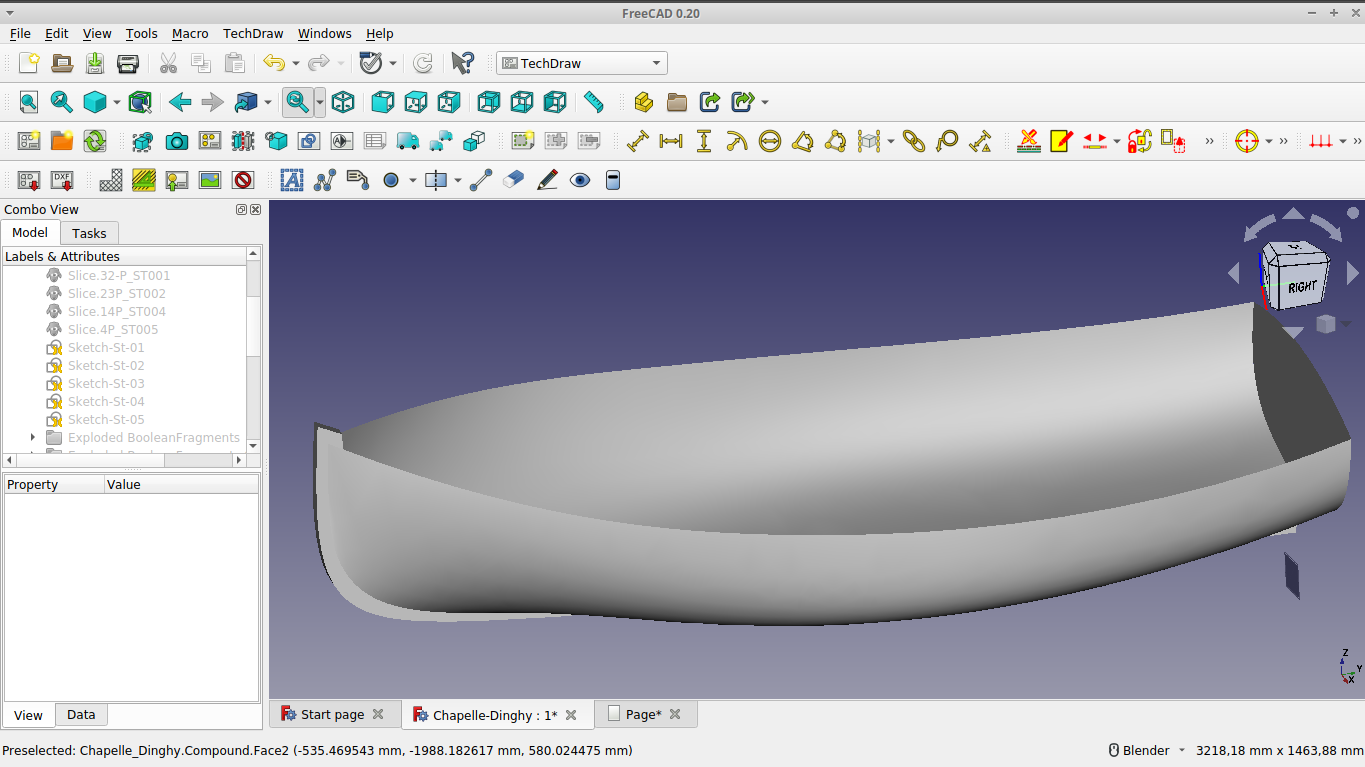Insert a Horizontal Dimension
Screen dimensions: 1365x767
(671, 141)
